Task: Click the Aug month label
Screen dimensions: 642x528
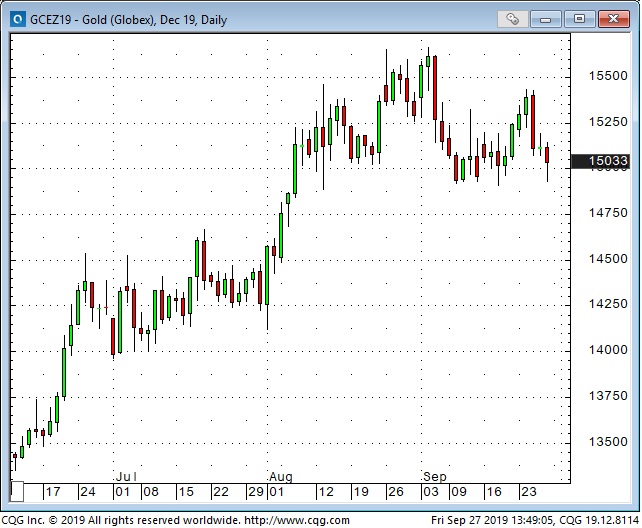Action: (x=281, y=477)
